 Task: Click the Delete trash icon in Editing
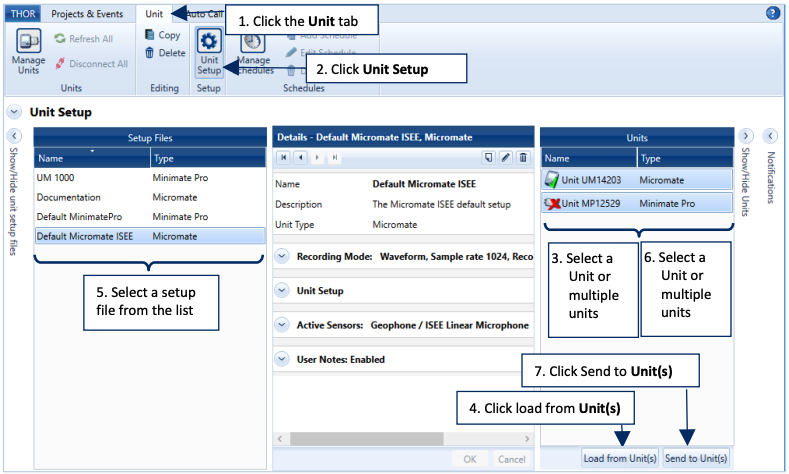(165, 53)
